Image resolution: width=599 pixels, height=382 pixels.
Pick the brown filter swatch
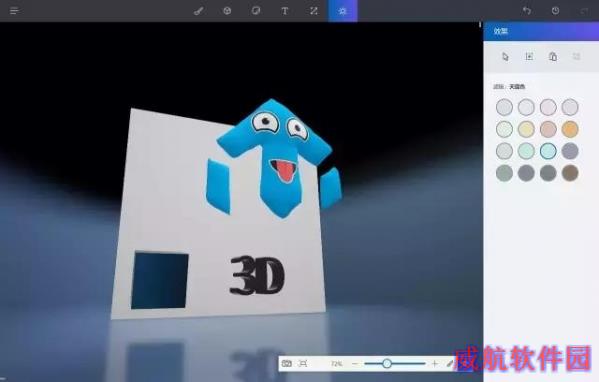pos(570,173)
